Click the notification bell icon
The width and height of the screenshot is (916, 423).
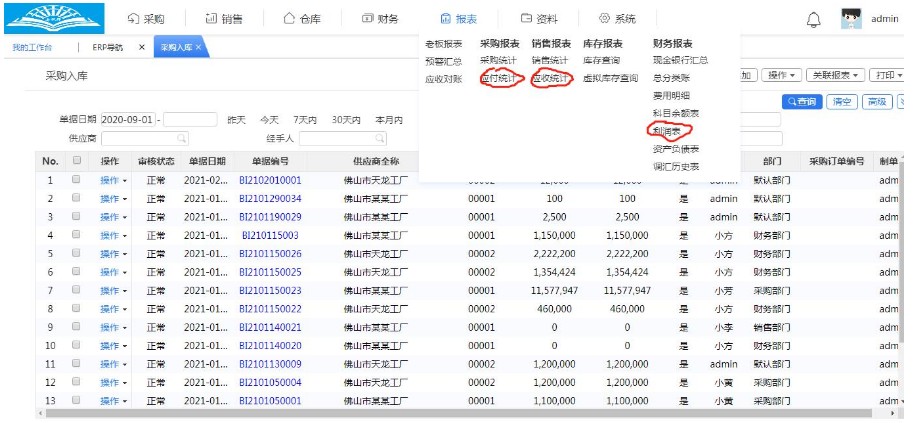[x=813, y=19]
